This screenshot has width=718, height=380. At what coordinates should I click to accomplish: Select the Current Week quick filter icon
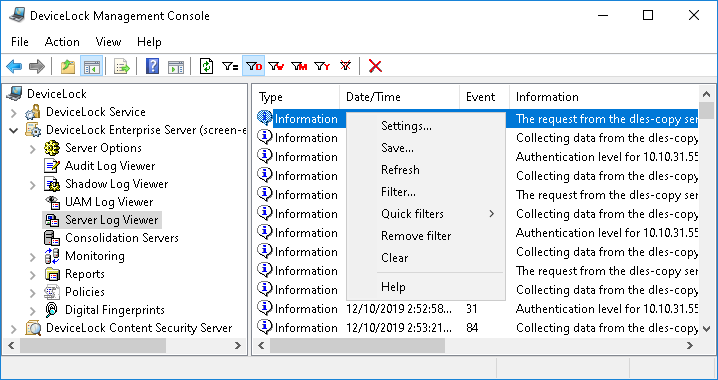coord(276,66)
